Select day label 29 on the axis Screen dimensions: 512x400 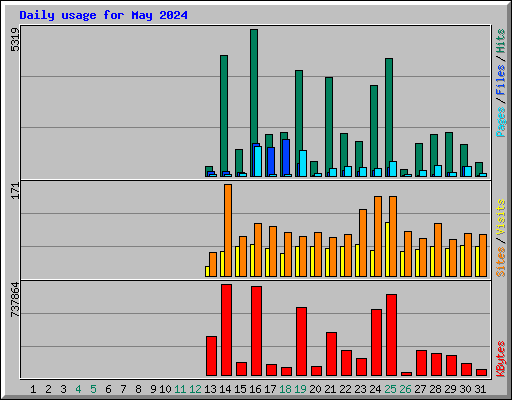click(450, 389)
